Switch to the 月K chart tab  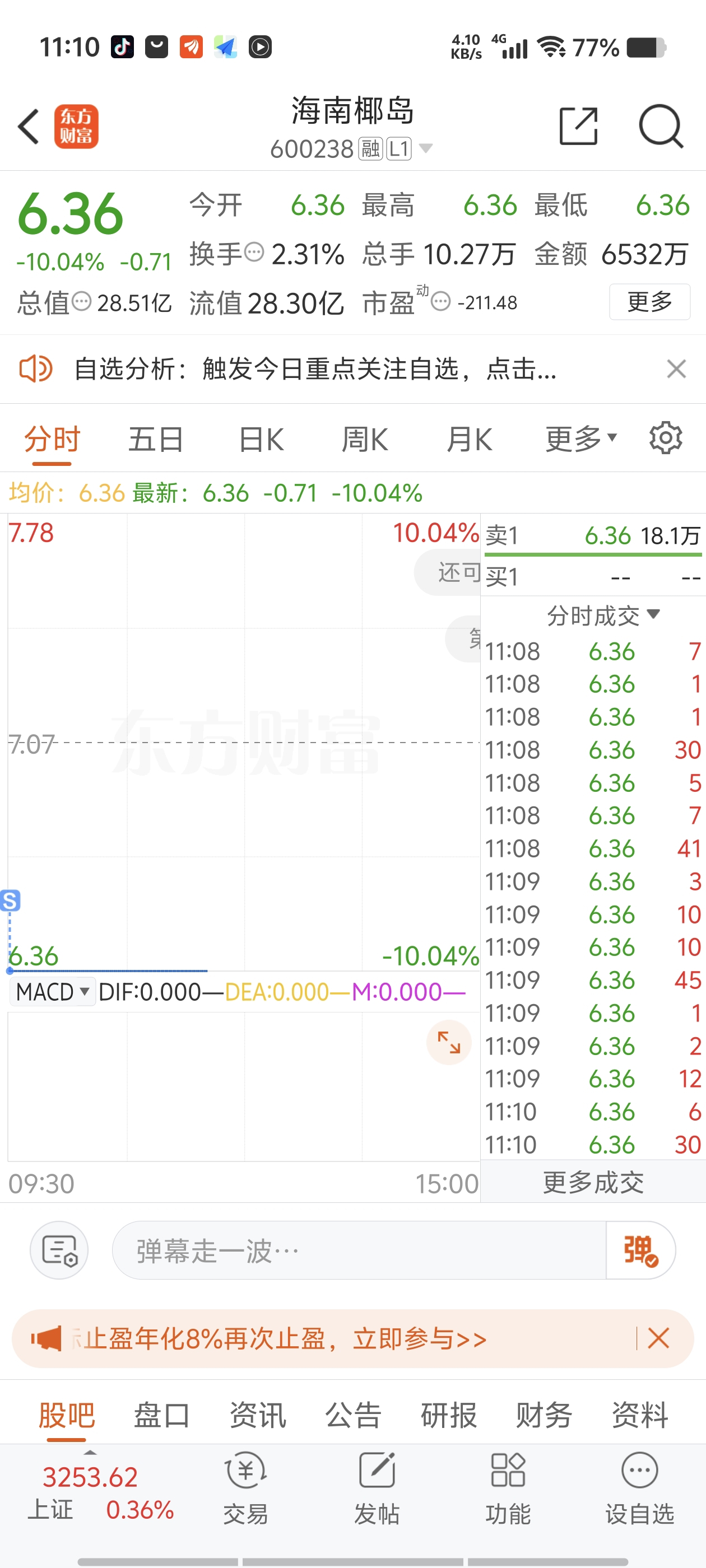click(469, 440)
